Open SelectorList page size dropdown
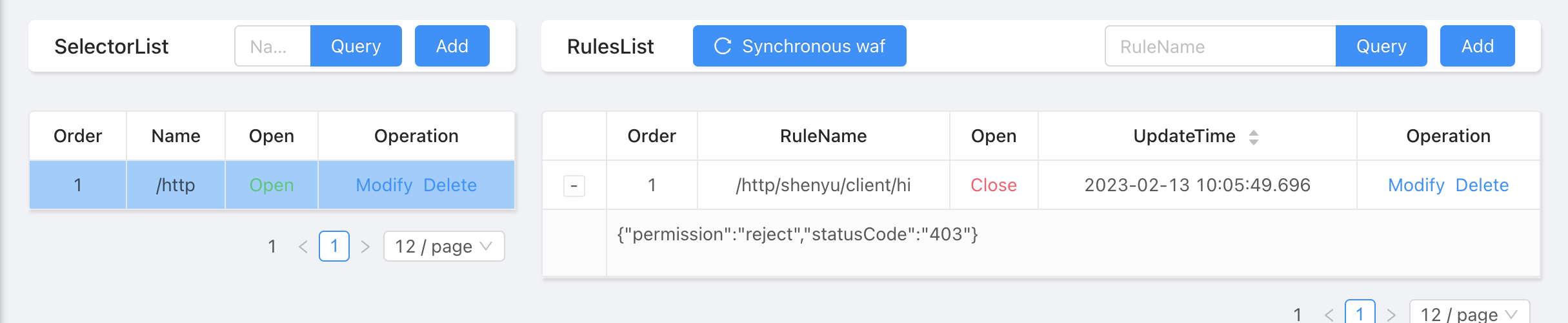1568x323 pixels. click(443, 247)
